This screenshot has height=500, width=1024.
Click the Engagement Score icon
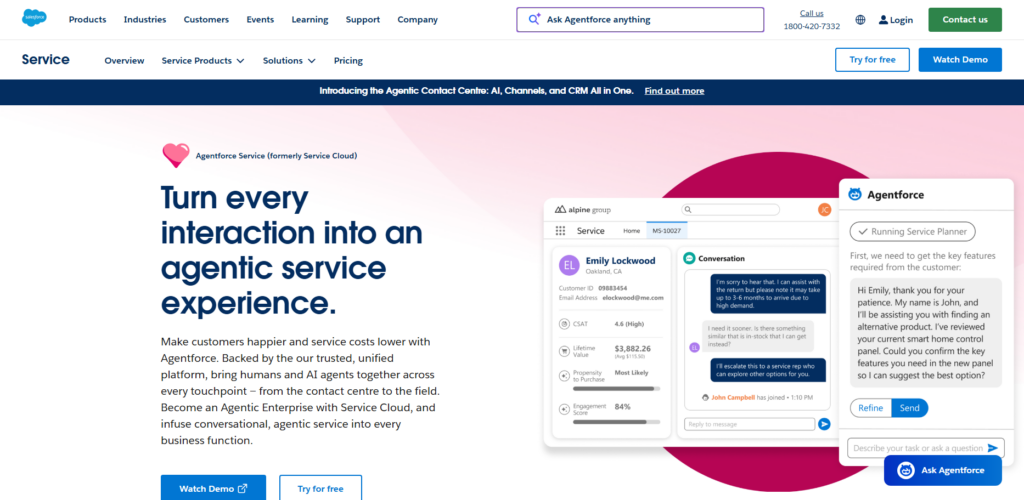pos(564,409)
